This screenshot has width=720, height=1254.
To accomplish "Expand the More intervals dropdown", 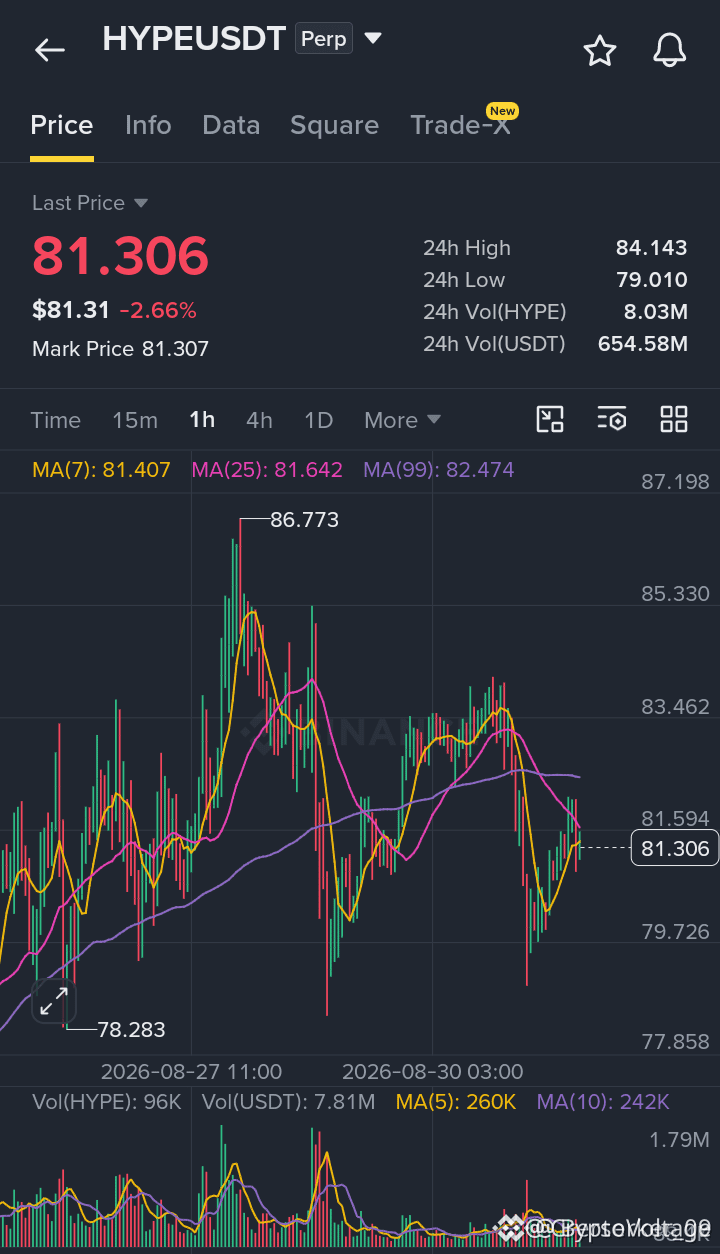I will [402, 420].
